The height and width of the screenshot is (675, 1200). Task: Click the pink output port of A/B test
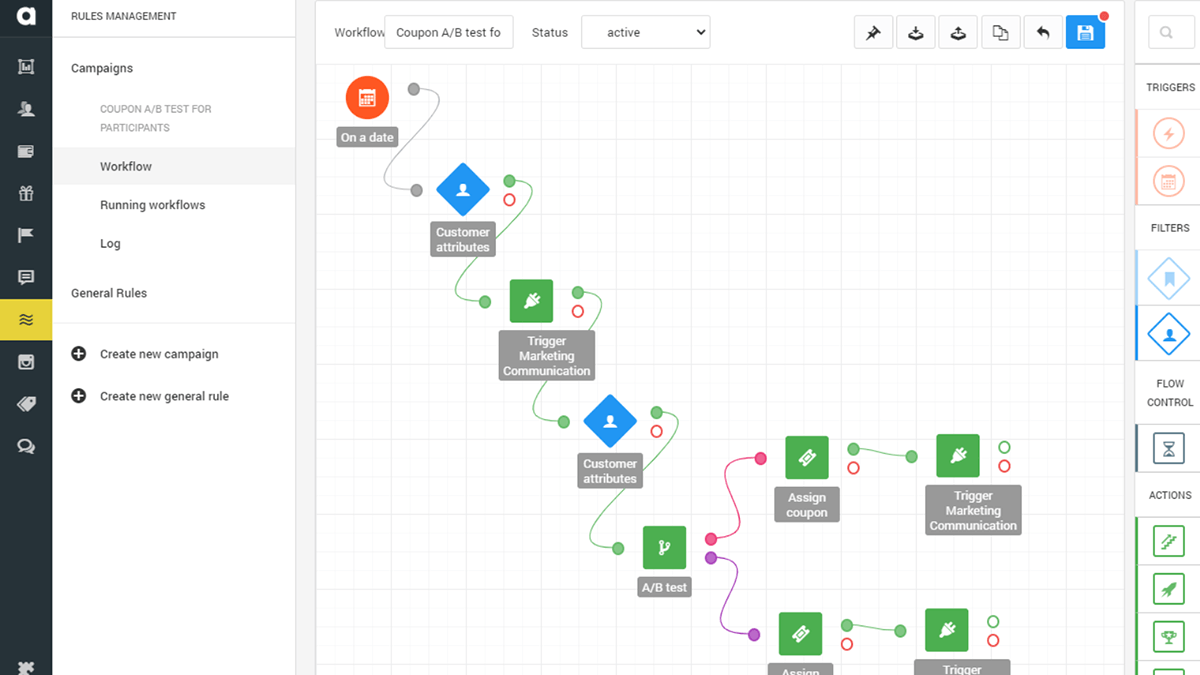711,539
